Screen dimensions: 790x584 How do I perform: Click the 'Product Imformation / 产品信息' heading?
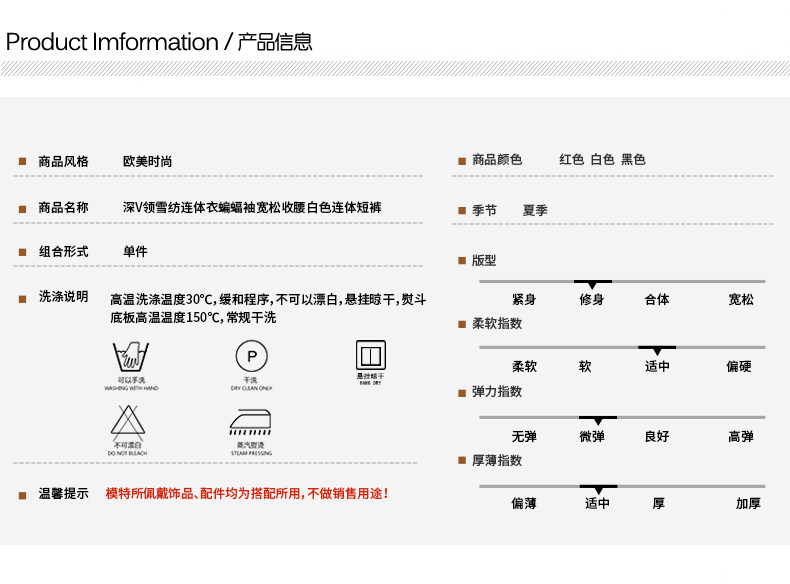click(x=159, y=42)
